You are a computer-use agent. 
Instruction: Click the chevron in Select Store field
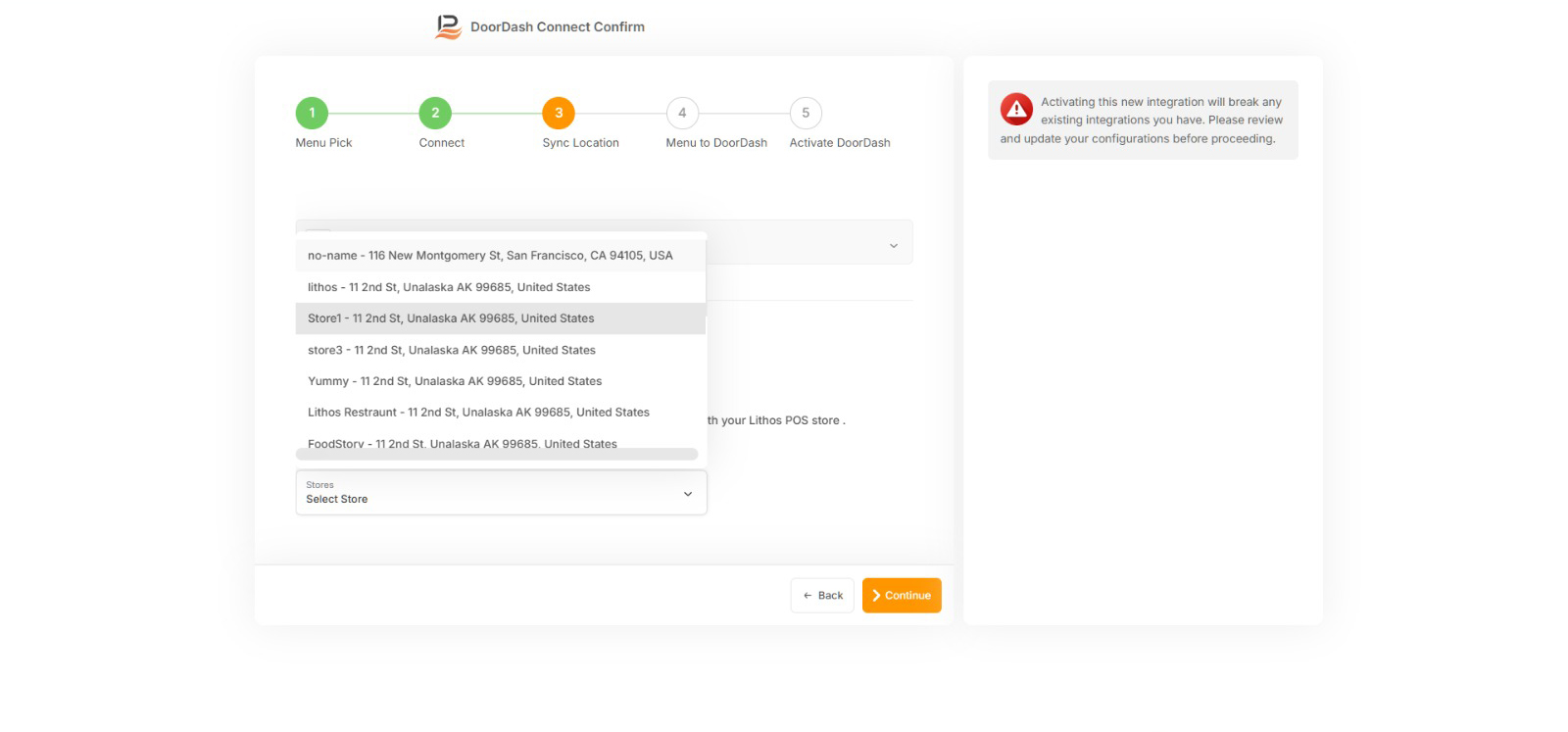(x=687, y=494)
